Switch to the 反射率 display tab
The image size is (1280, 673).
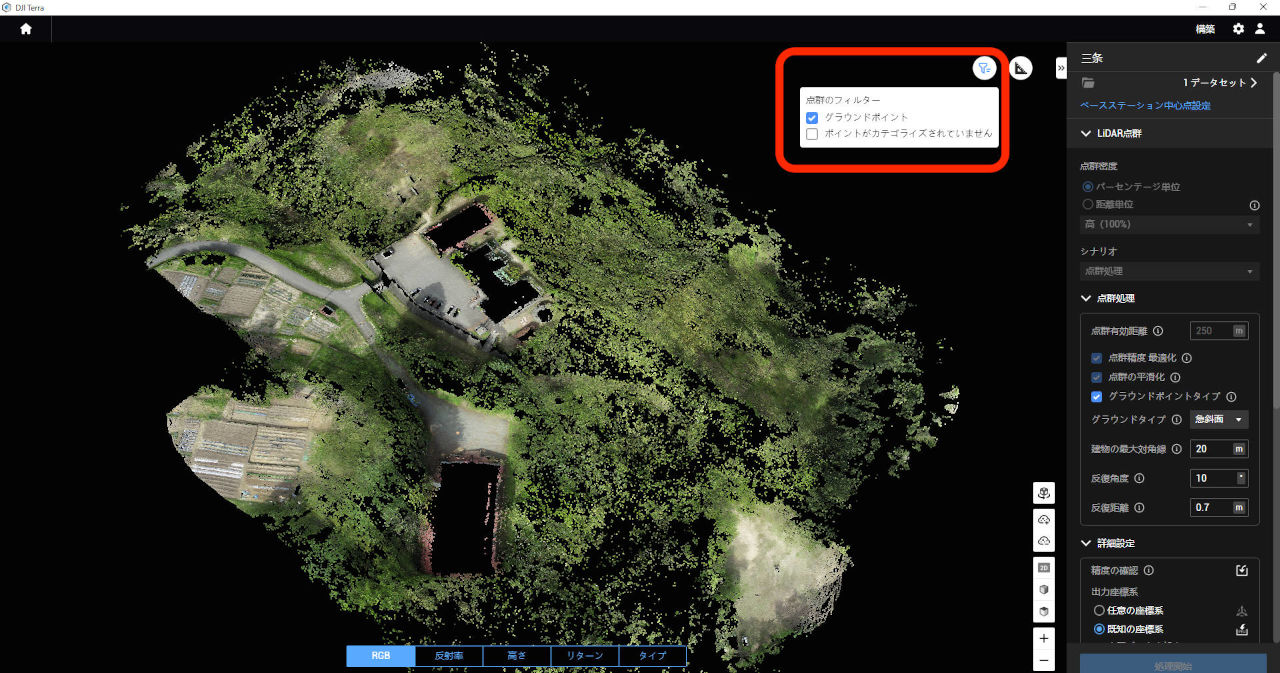click(x=449, y=656)
